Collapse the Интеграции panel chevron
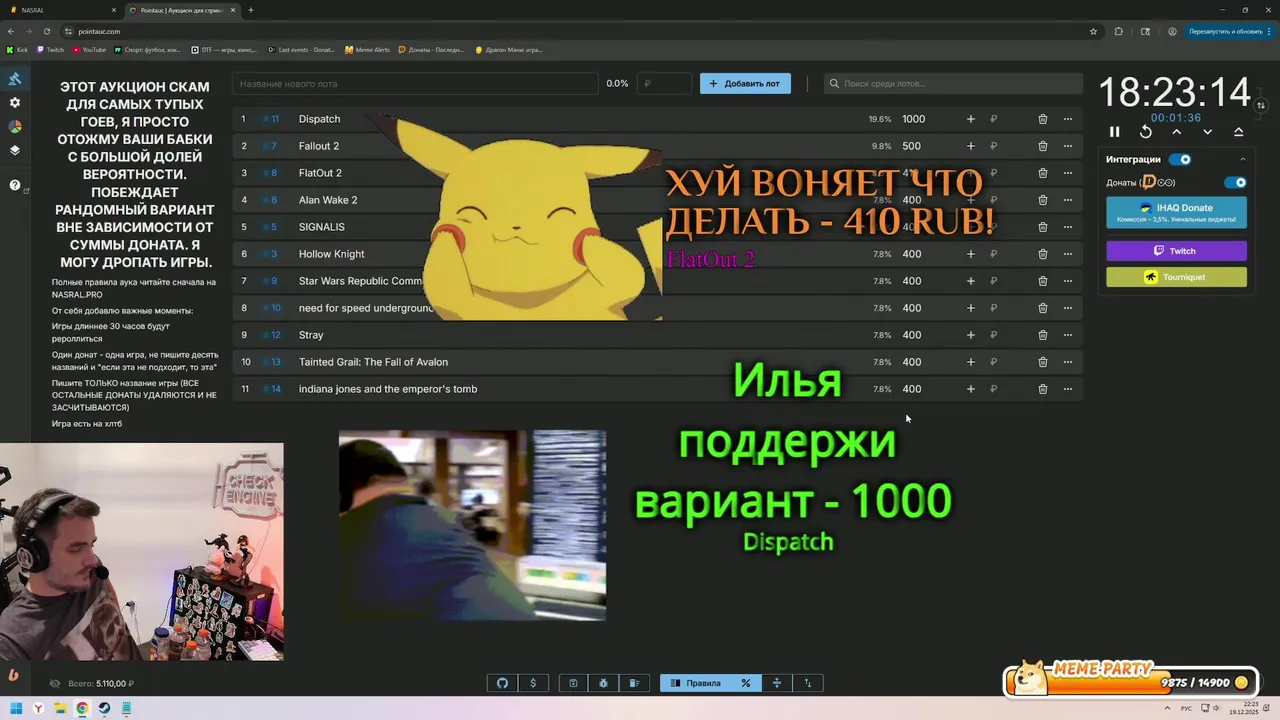 tap(1243, 159)
